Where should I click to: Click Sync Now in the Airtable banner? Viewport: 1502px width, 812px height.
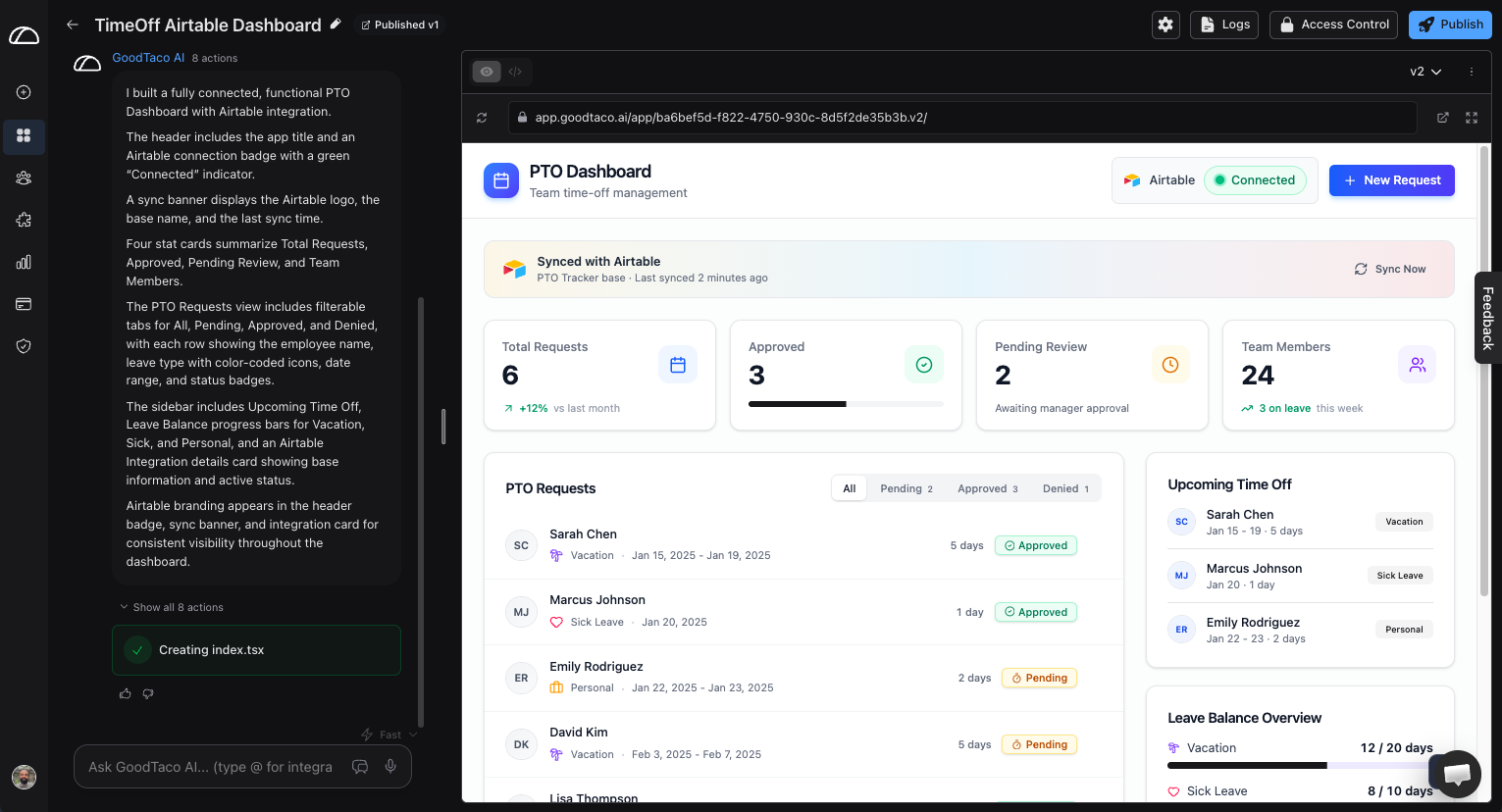click(1390, 269)
